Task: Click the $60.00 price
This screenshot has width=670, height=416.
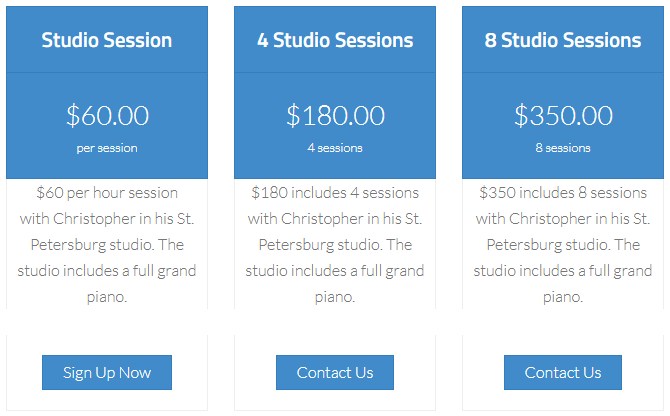Action: pos(107,115)
